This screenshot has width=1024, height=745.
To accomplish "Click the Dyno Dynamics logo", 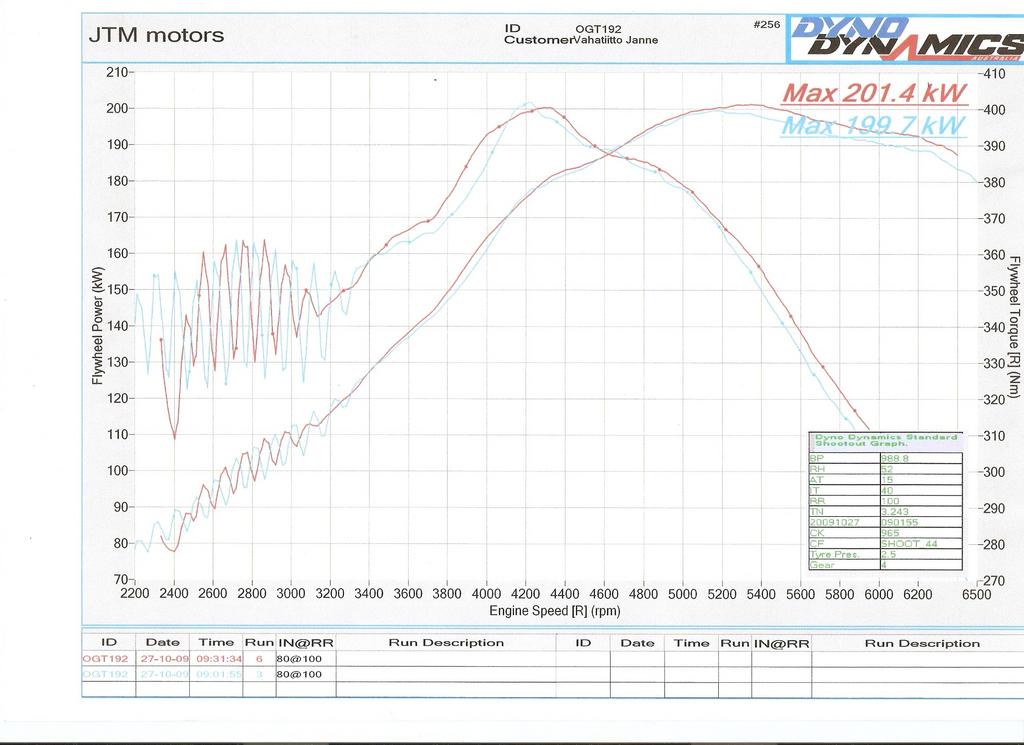I will (x=905, y=39).
